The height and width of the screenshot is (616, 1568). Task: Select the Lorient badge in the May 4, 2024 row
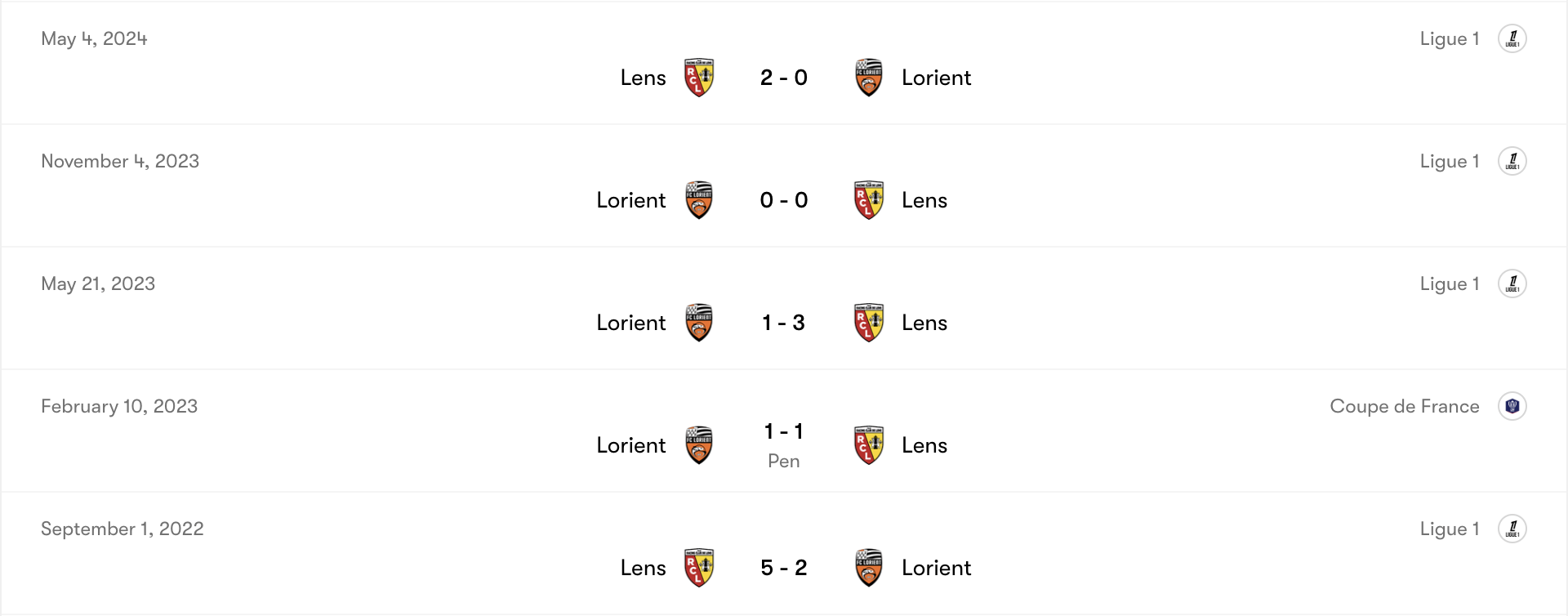point(868,77)
